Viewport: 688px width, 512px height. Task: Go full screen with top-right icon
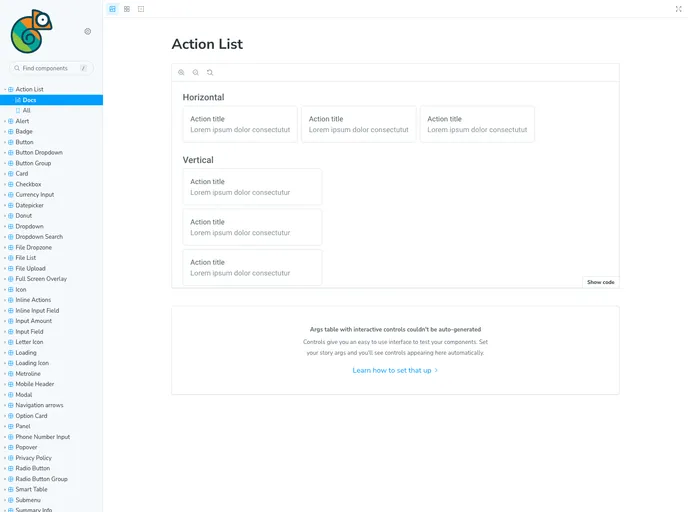pyautogui.click(x=678, y=9)
